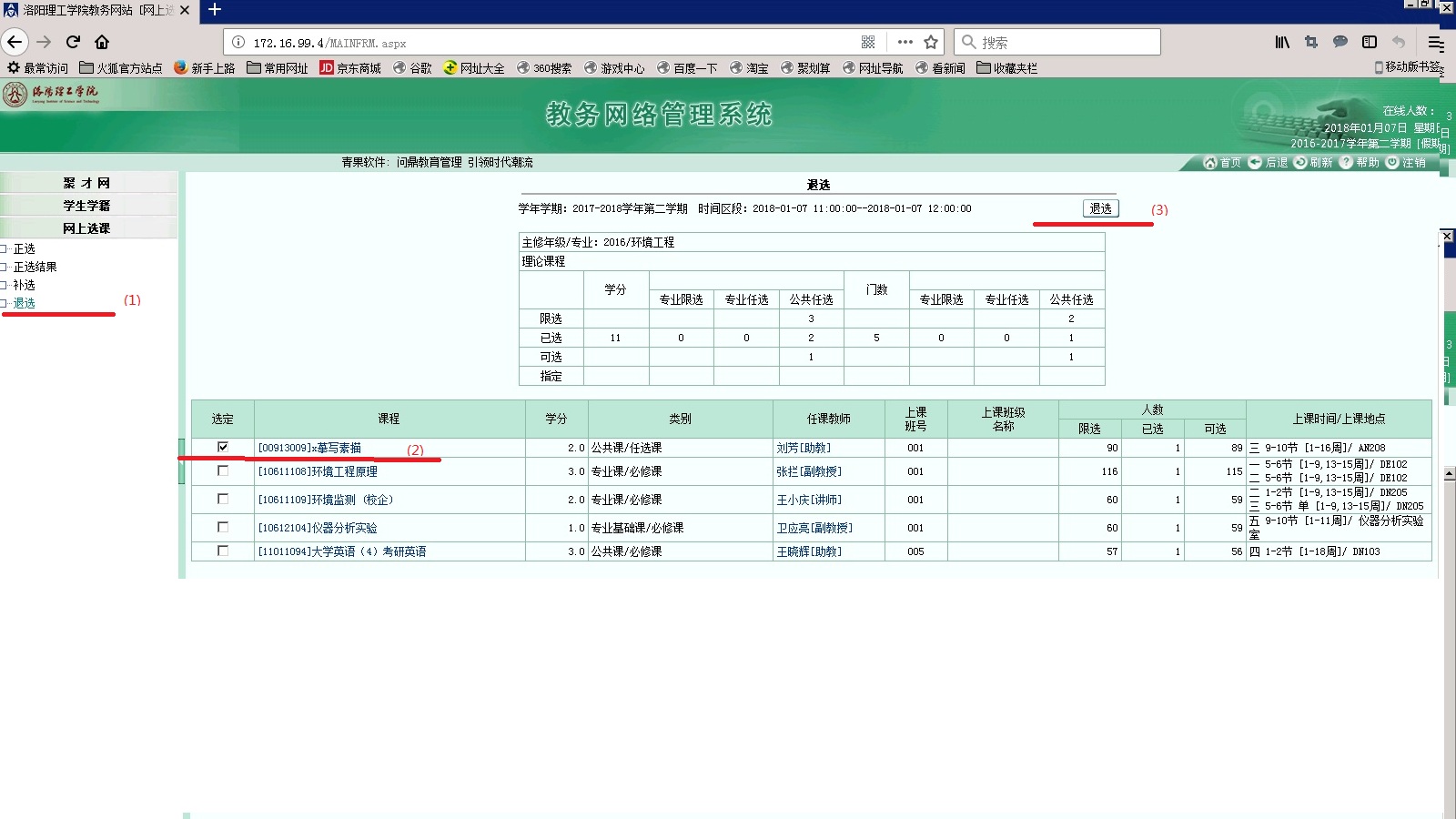Expand the 学生学籍 sidebar section
1456x819 pixels.
87,206
